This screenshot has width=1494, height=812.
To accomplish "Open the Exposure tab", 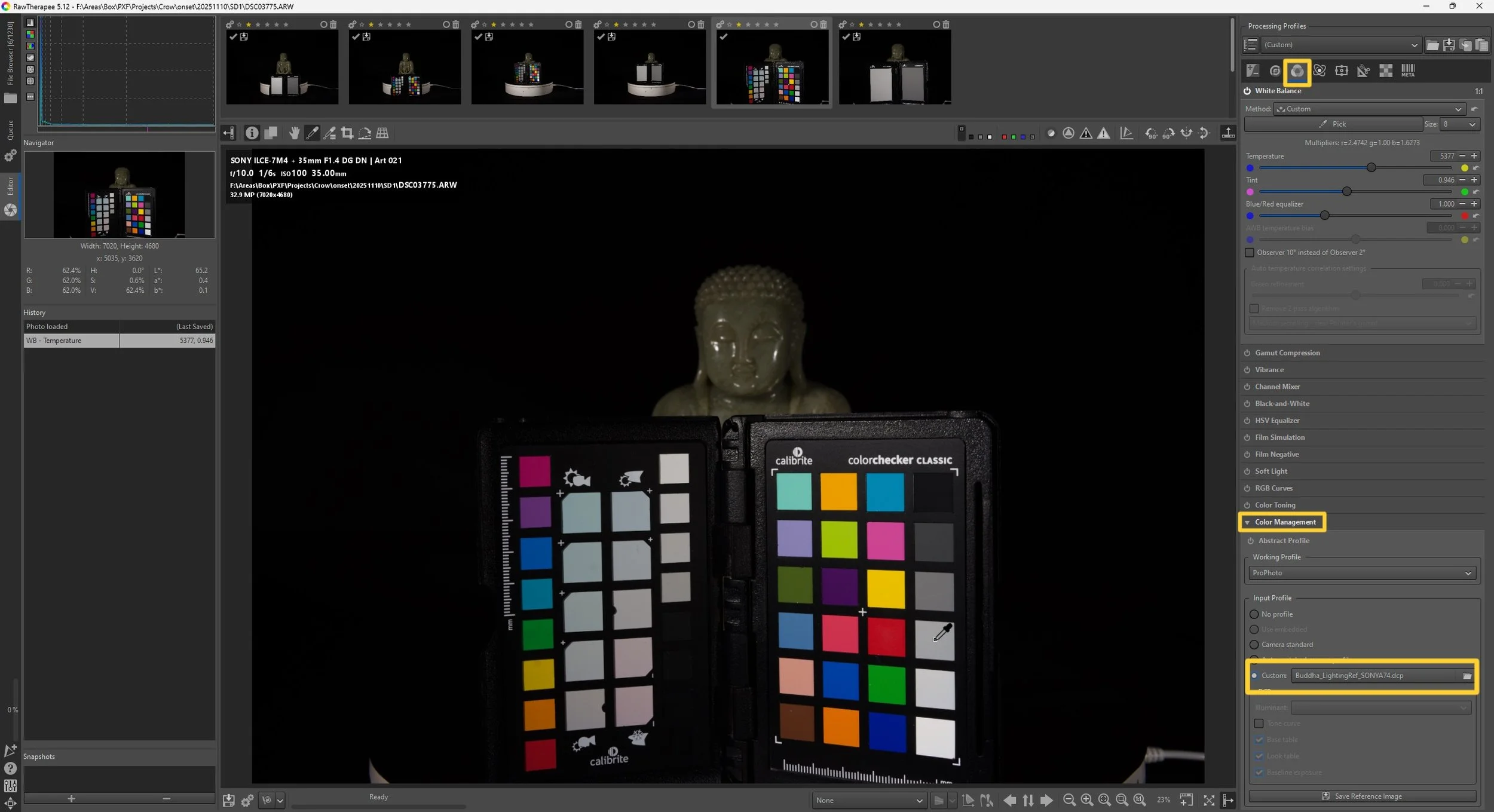I will coord(1253,71).
